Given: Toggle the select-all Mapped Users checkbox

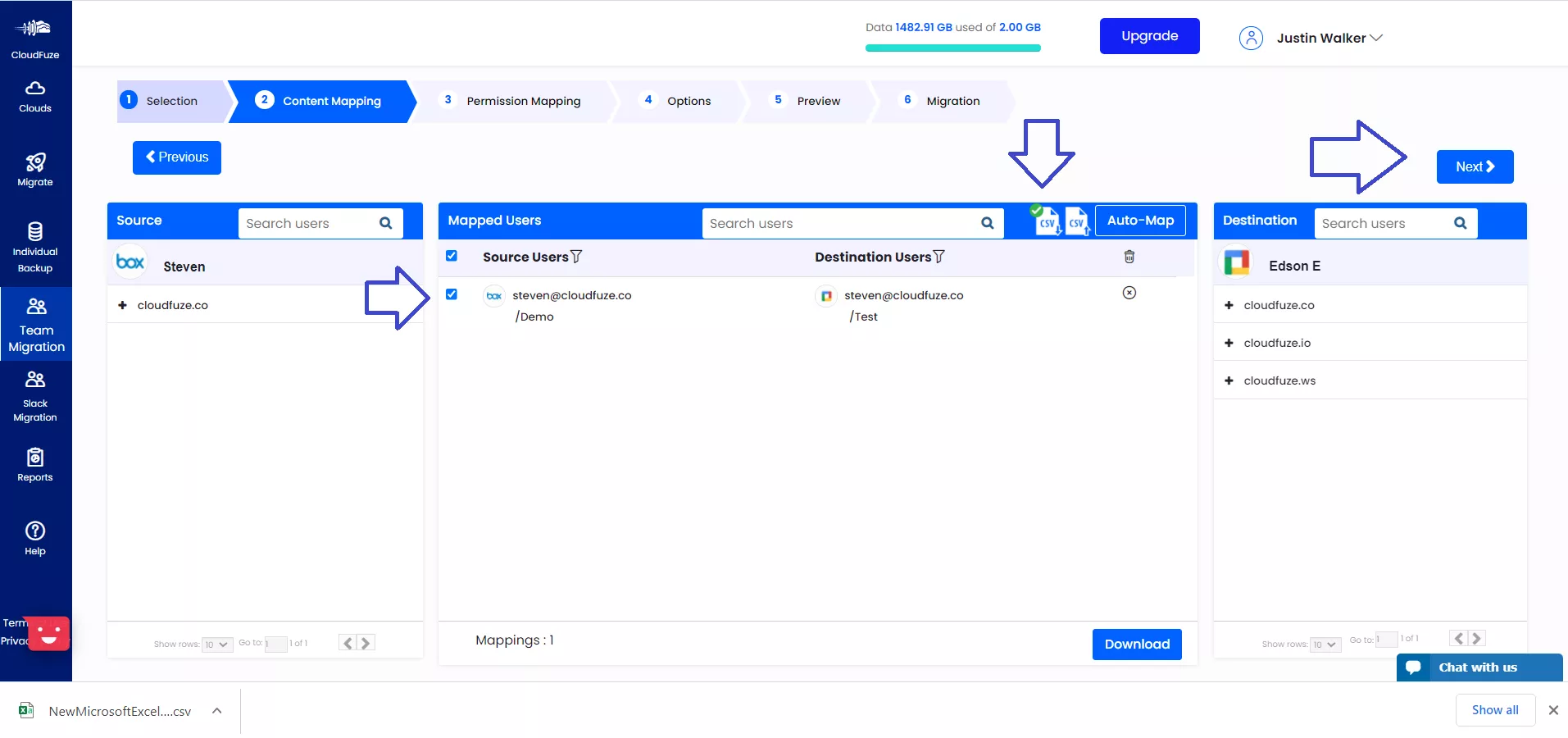Looking at the screenshot, I should 452,256.
